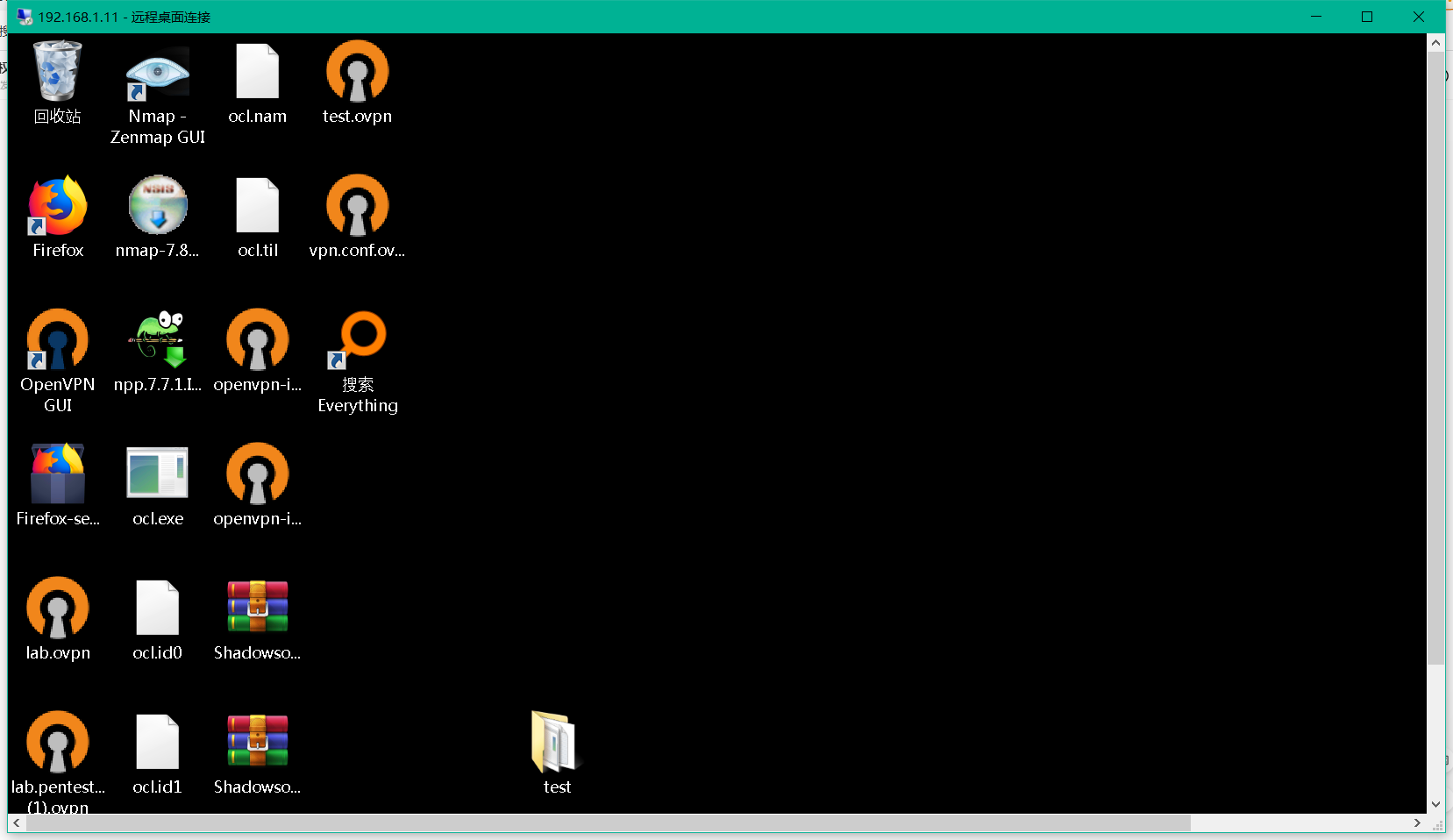The image size is (1453, 840).
Task: Select the Shadowso... archive next to ocl.id0
Action: pos(258,607)
